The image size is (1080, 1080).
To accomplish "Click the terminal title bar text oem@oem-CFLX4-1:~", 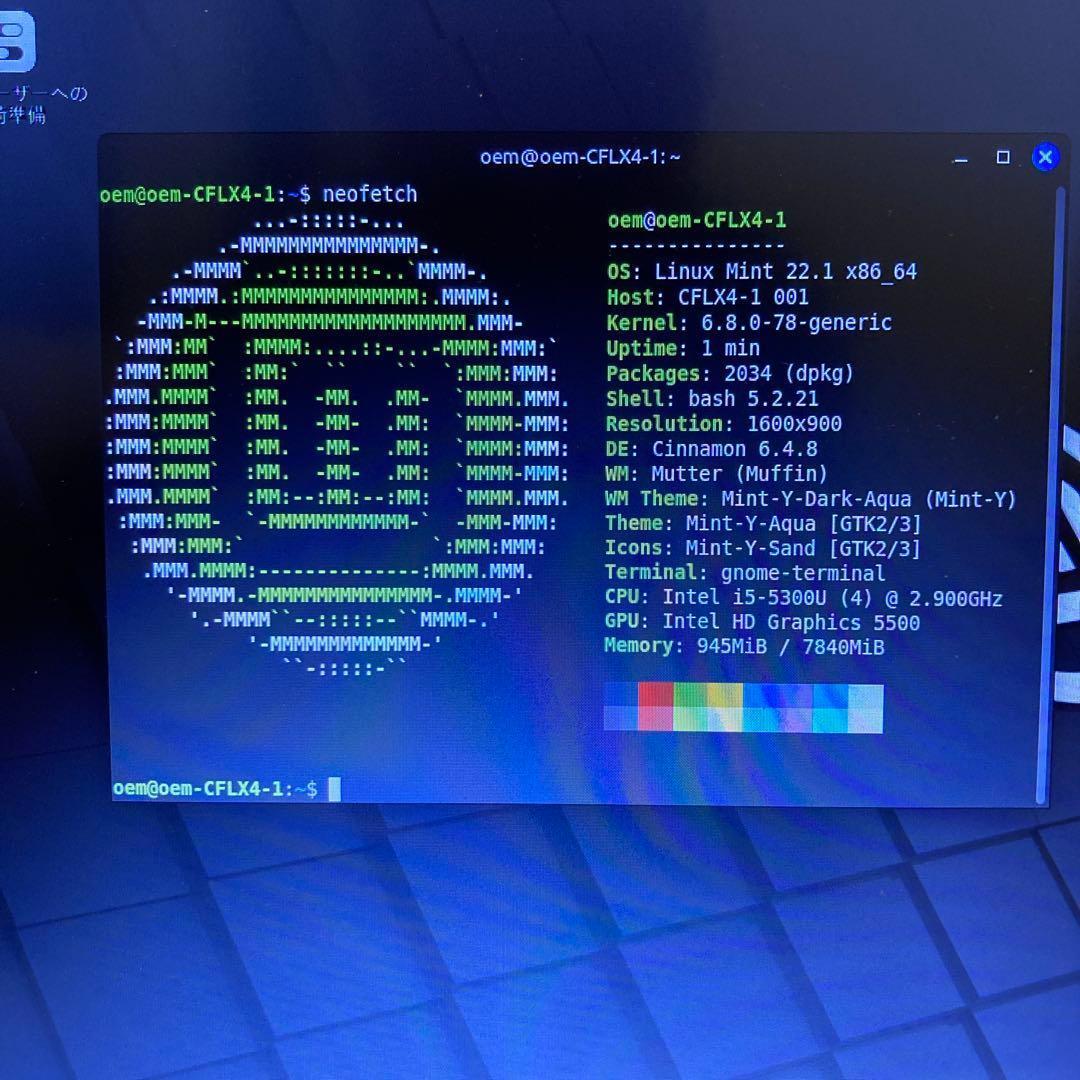I will [x=580, y=157].
